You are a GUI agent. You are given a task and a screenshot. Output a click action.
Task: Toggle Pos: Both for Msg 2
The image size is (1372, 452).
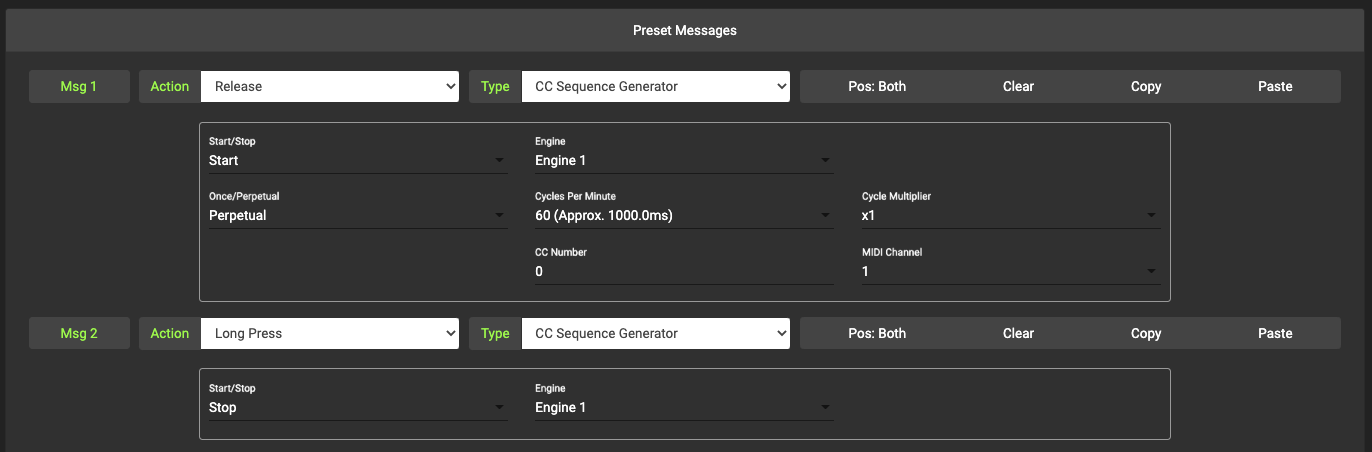(876, 334)
